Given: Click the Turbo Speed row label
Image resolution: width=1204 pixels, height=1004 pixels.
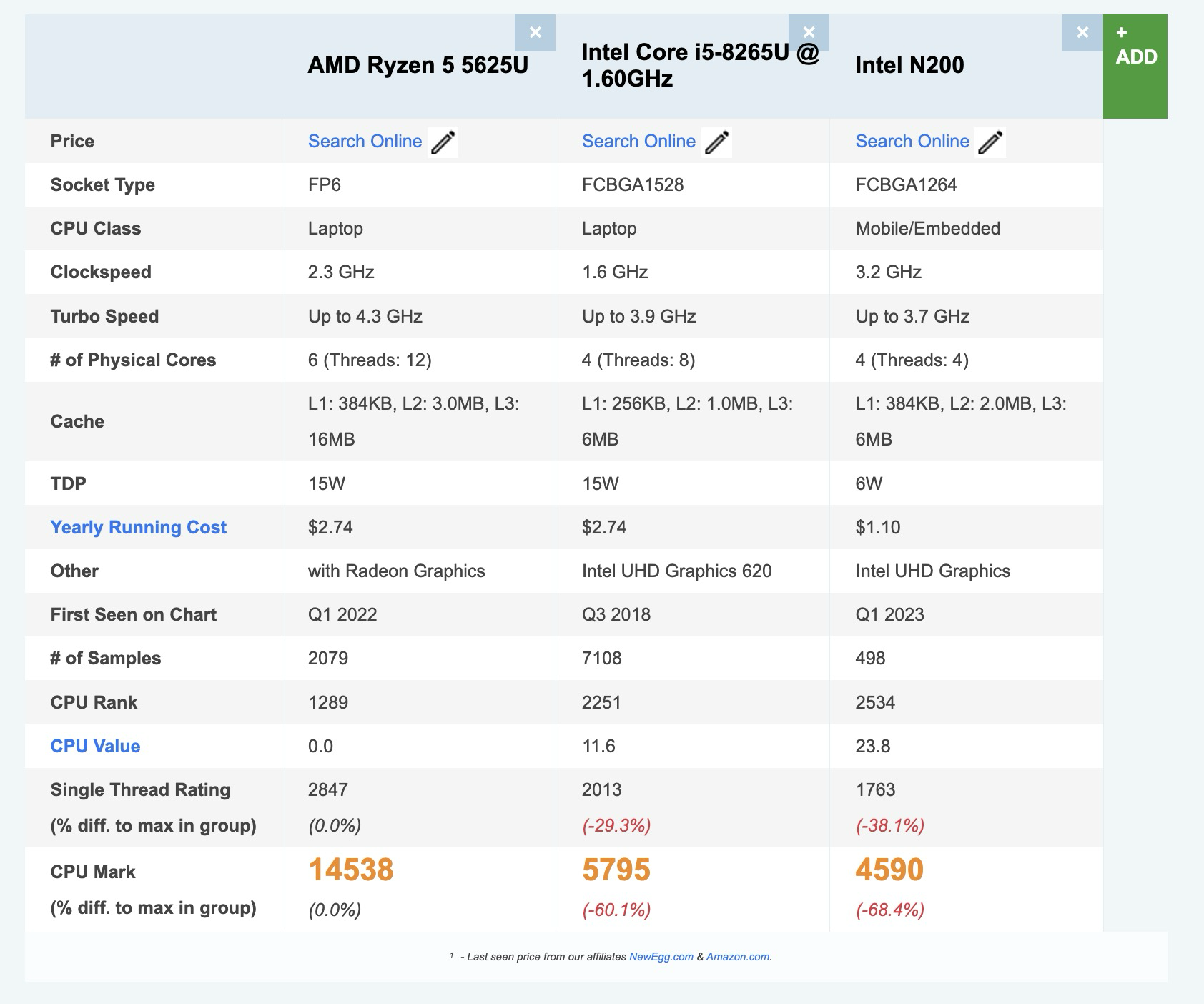Looking at the screenshot, I should [104, 316].
